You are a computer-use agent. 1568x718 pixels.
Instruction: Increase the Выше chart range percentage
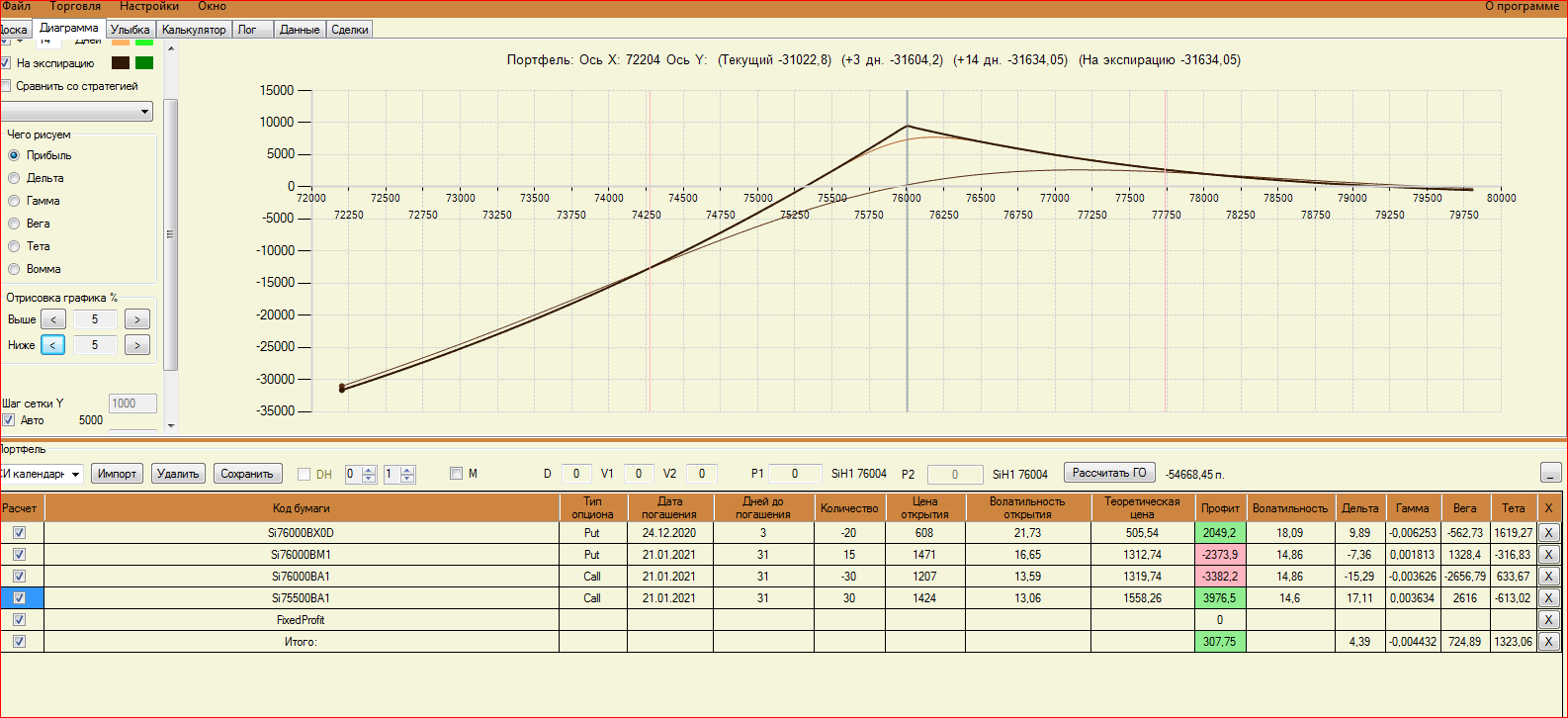137,319
